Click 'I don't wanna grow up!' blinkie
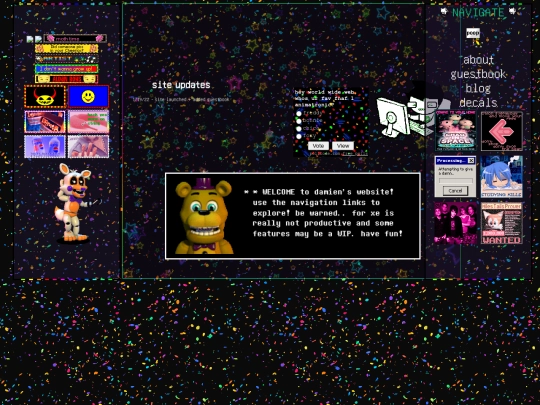The width and height of the screenshot is (540, 405). 66,69
